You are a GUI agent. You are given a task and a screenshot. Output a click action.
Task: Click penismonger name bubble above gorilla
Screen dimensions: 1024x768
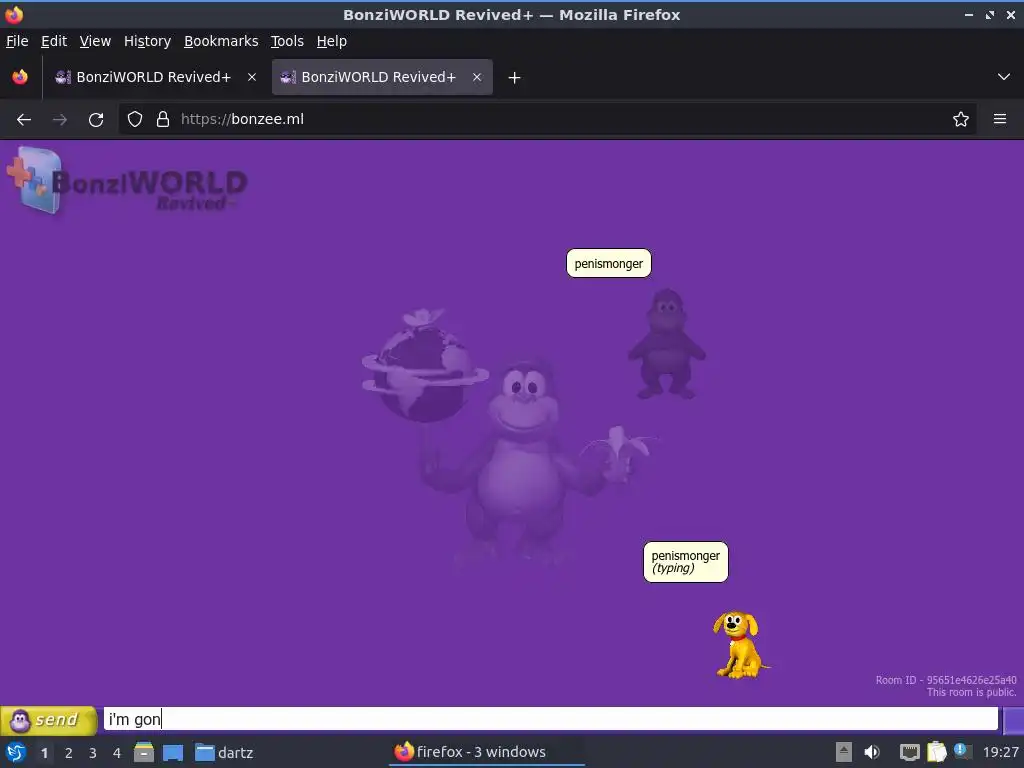pos(609,263)
